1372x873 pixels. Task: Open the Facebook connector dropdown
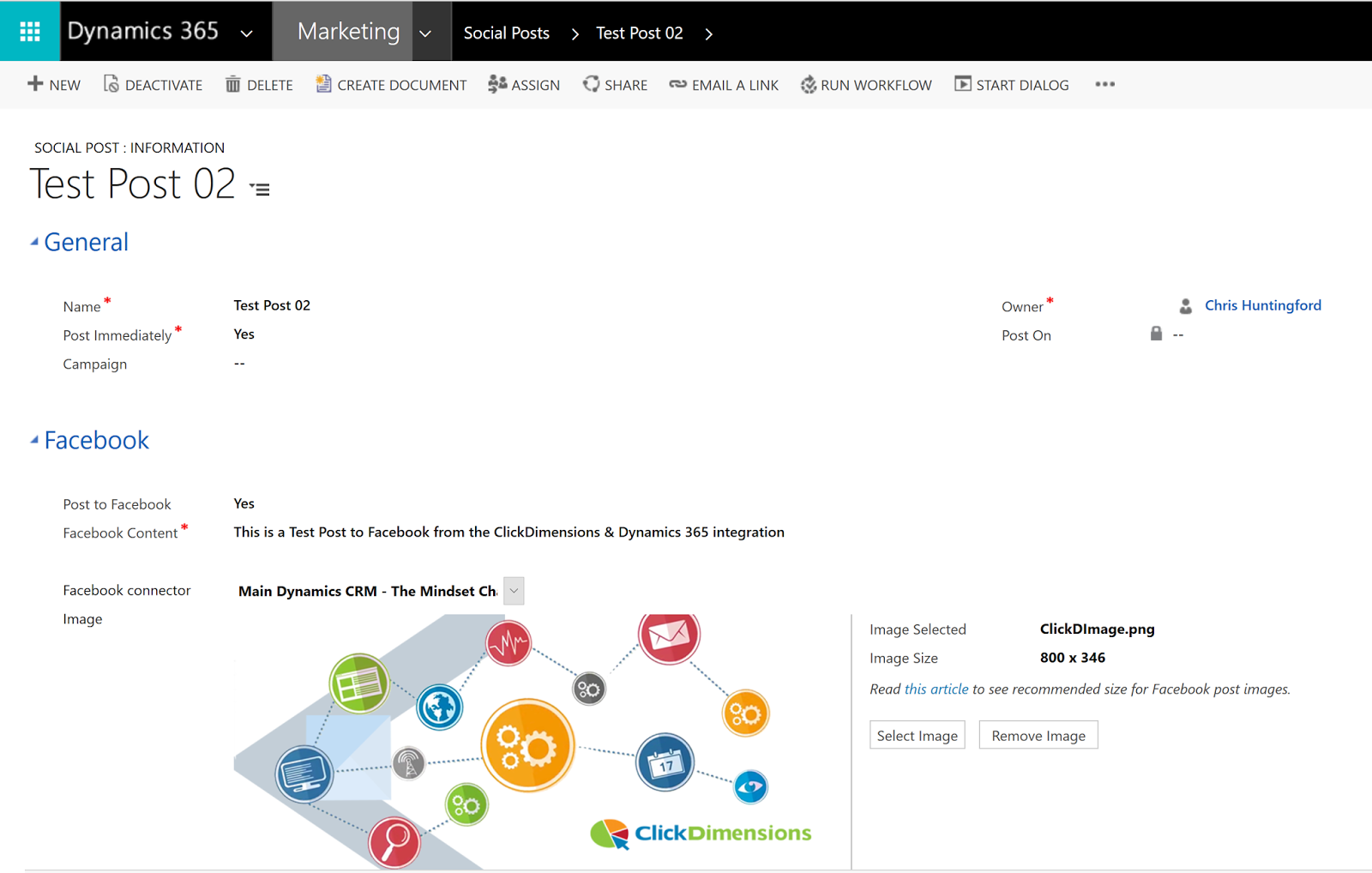point(514,591)
